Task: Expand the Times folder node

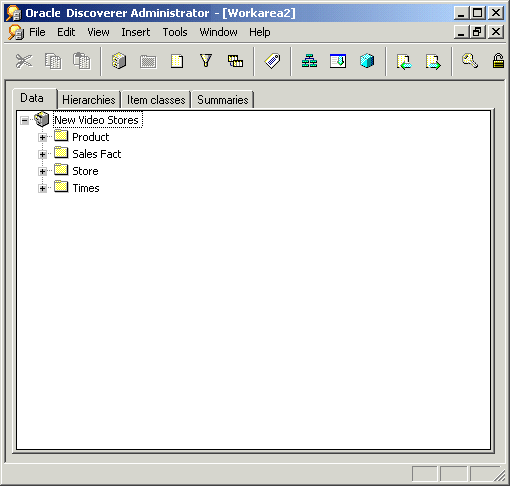Action: point(42,188)
